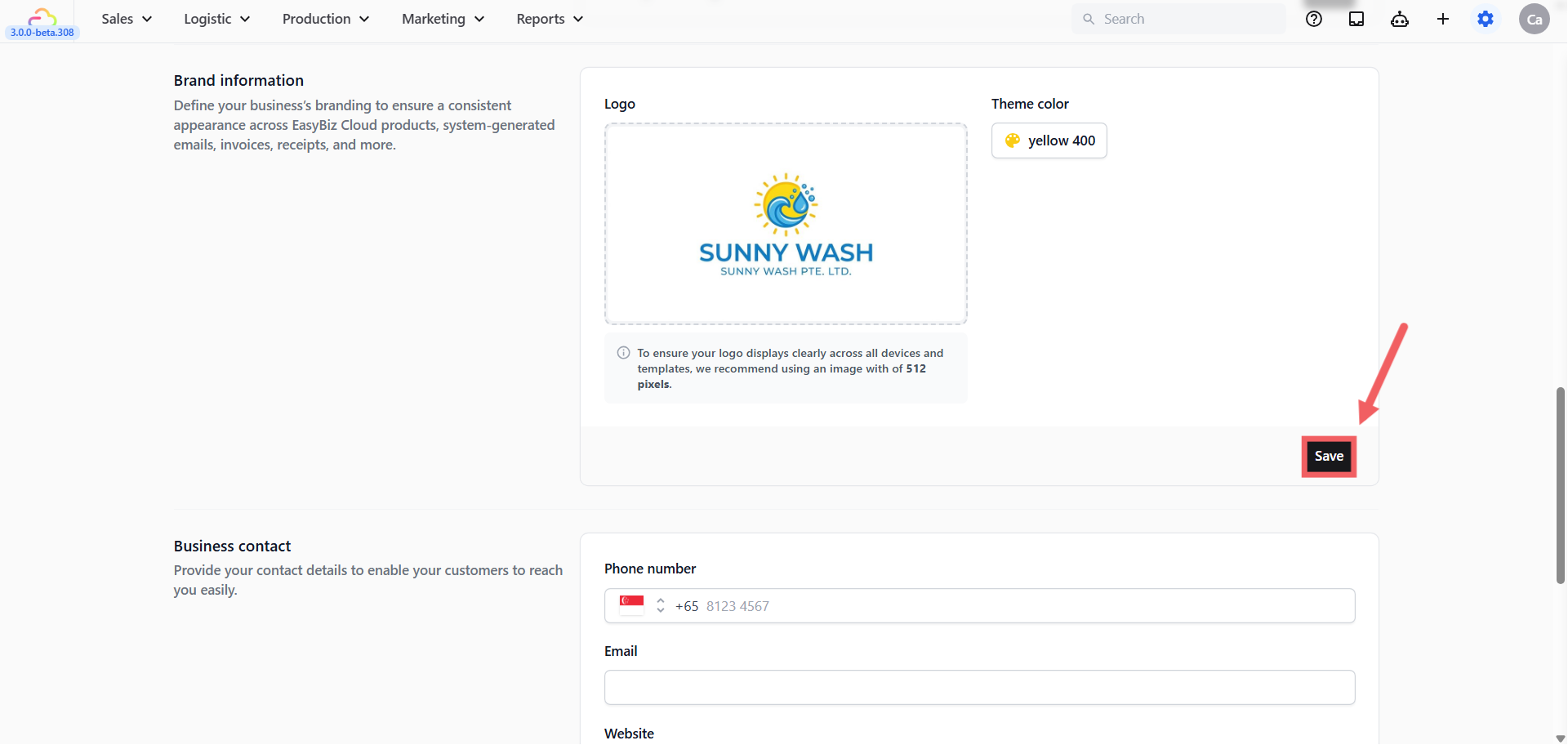1568x745 pixels.
Task: Open the robot assistant icon
Action: [x=1400, y=19]
